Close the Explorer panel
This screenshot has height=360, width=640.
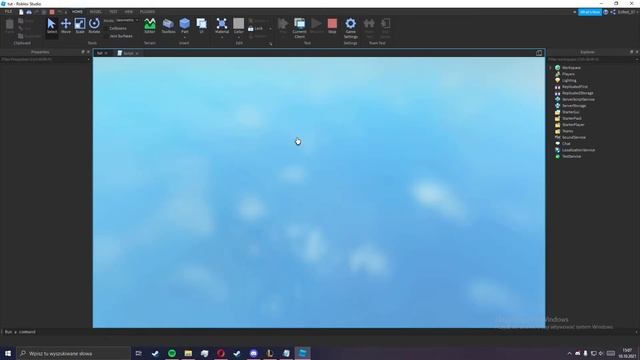(637, 52)
